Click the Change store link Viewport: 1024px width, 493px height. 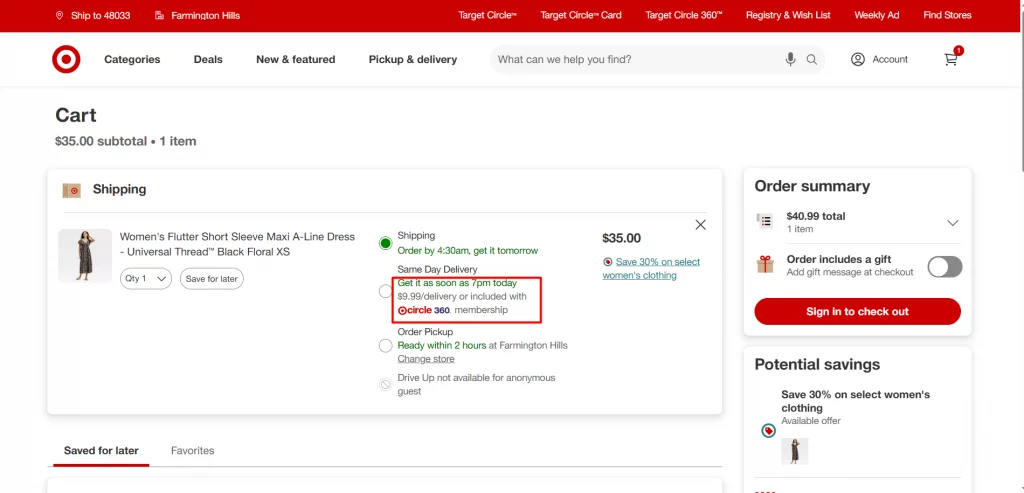coord(426,358)
